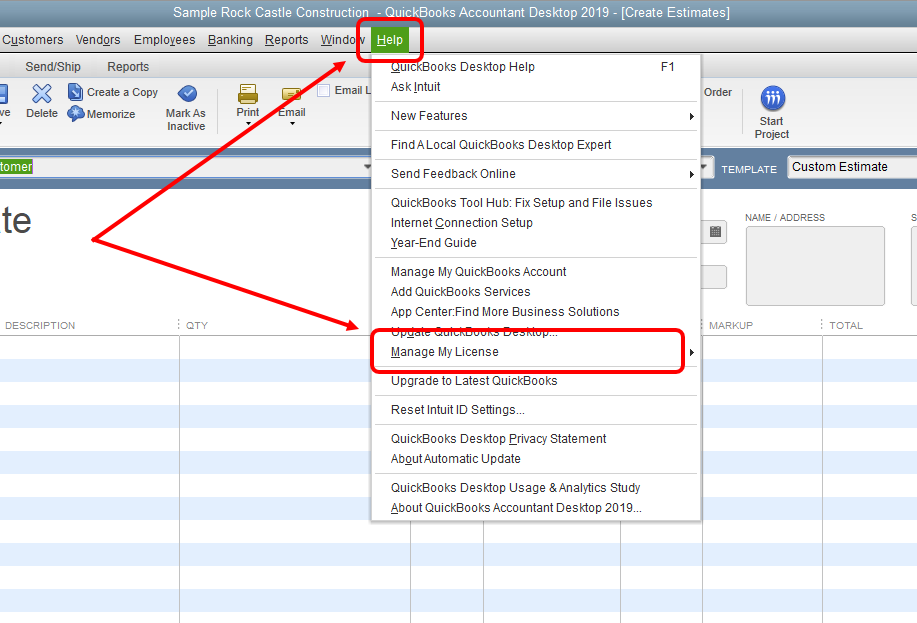Click the highlighted customer field text
Viewport: 917px width, 623px height.
pyautogui.click(x=16, y=167)
